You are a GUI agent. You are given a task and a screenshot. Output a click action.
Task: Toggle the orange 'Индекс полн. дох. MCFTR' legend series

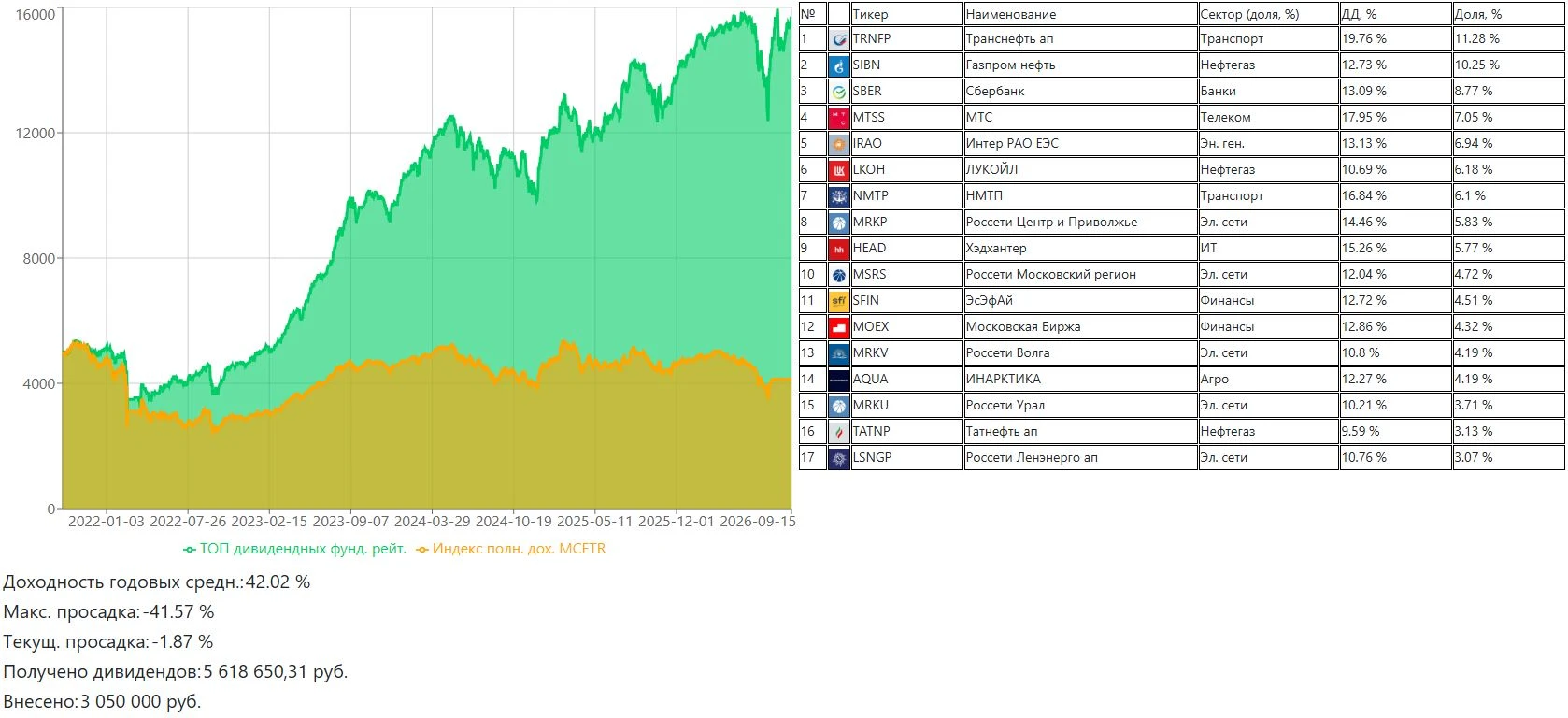pyautogui.click(x=511, y=549)
